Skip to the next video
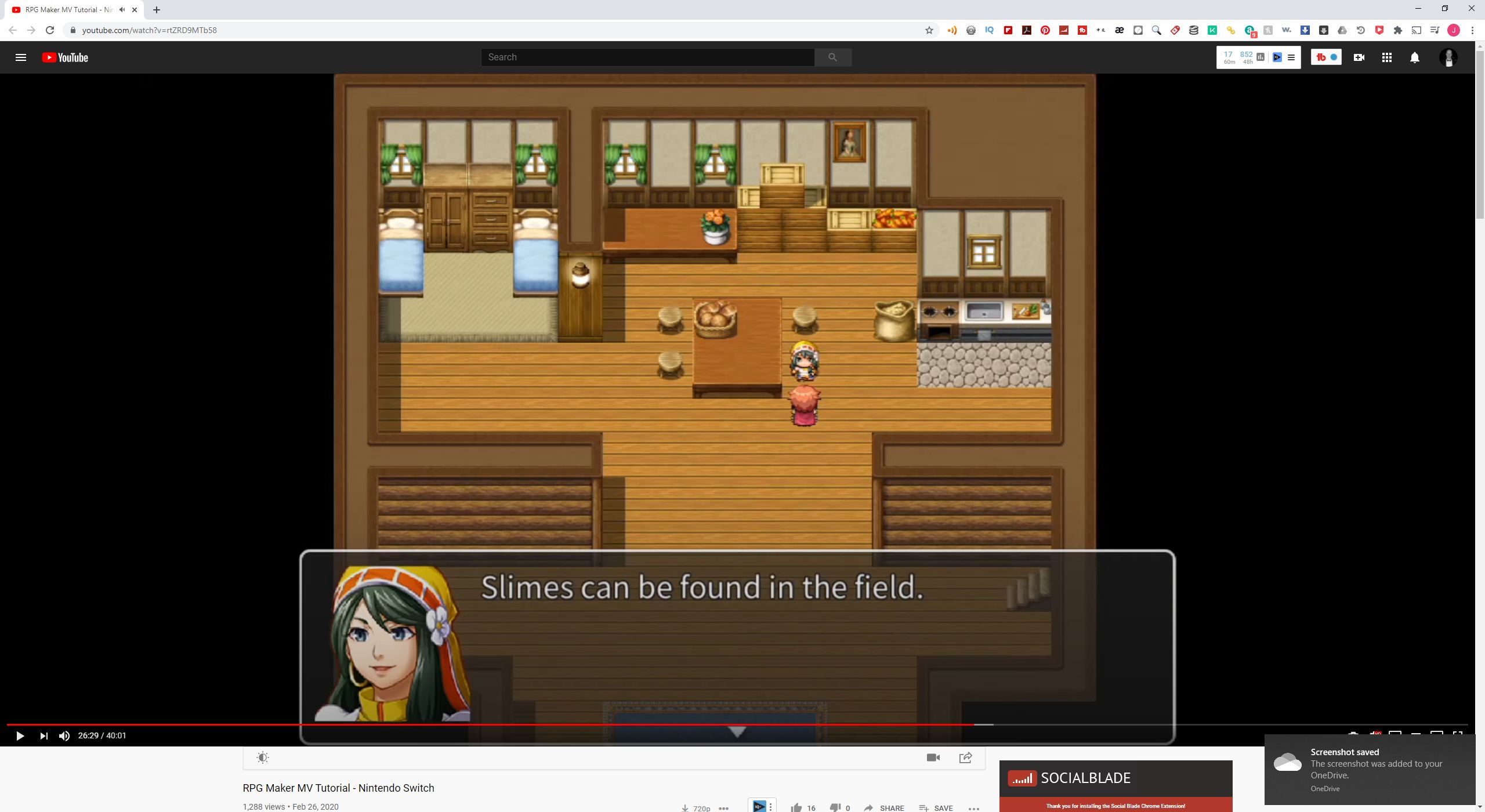The width and height of the screenshot is (1485, 812). [x=44, y=735]
